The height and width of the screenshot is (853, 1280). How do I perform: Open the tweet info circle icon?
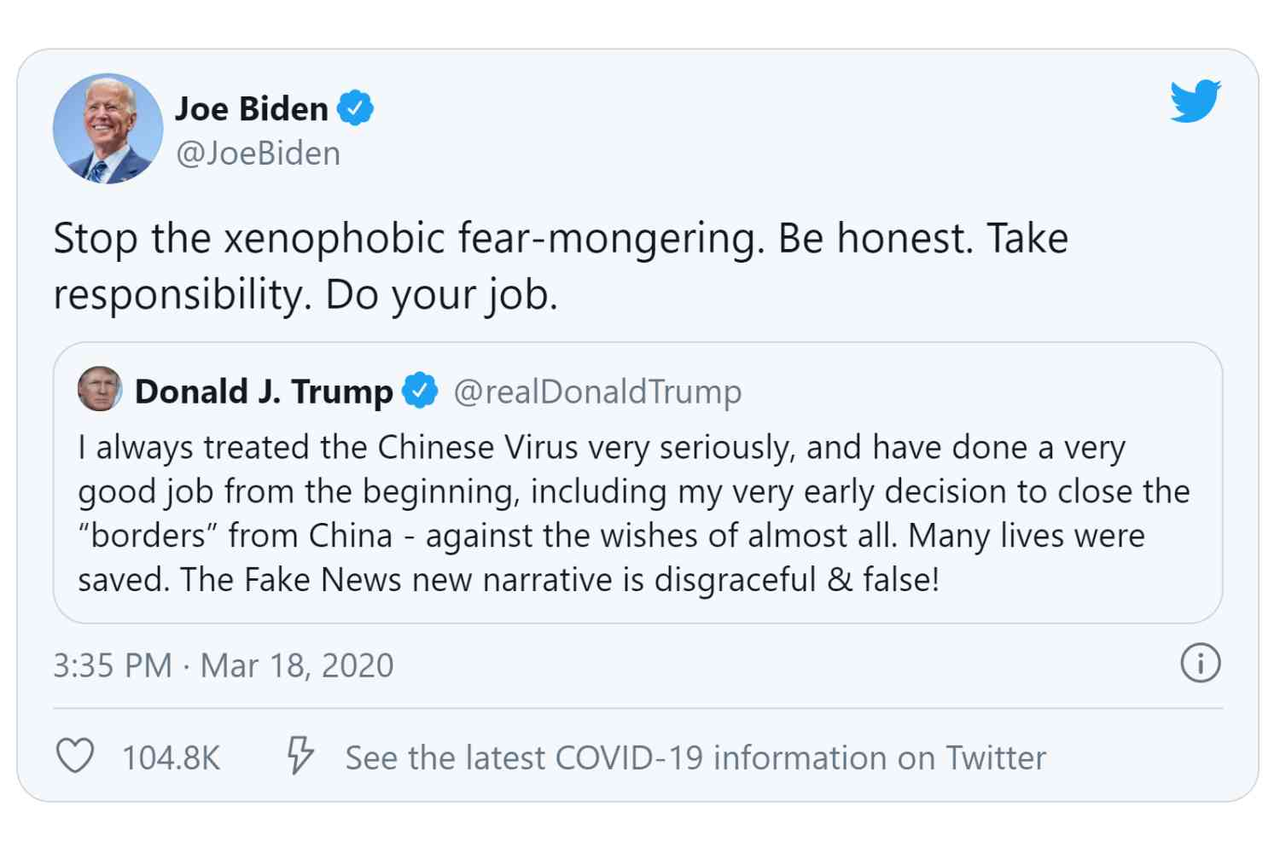point(1200,664)
